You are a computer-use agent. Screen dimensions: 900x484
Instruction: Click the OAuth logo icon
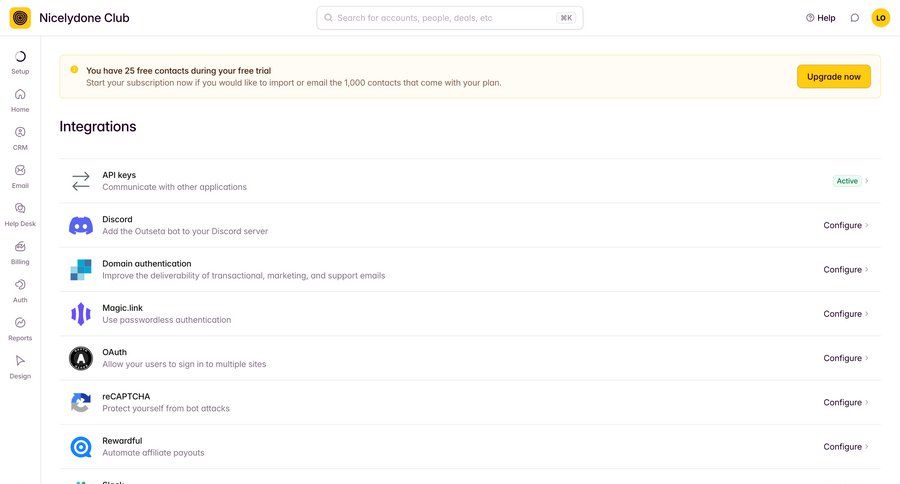pyautogui.click(x=81, y=358)
